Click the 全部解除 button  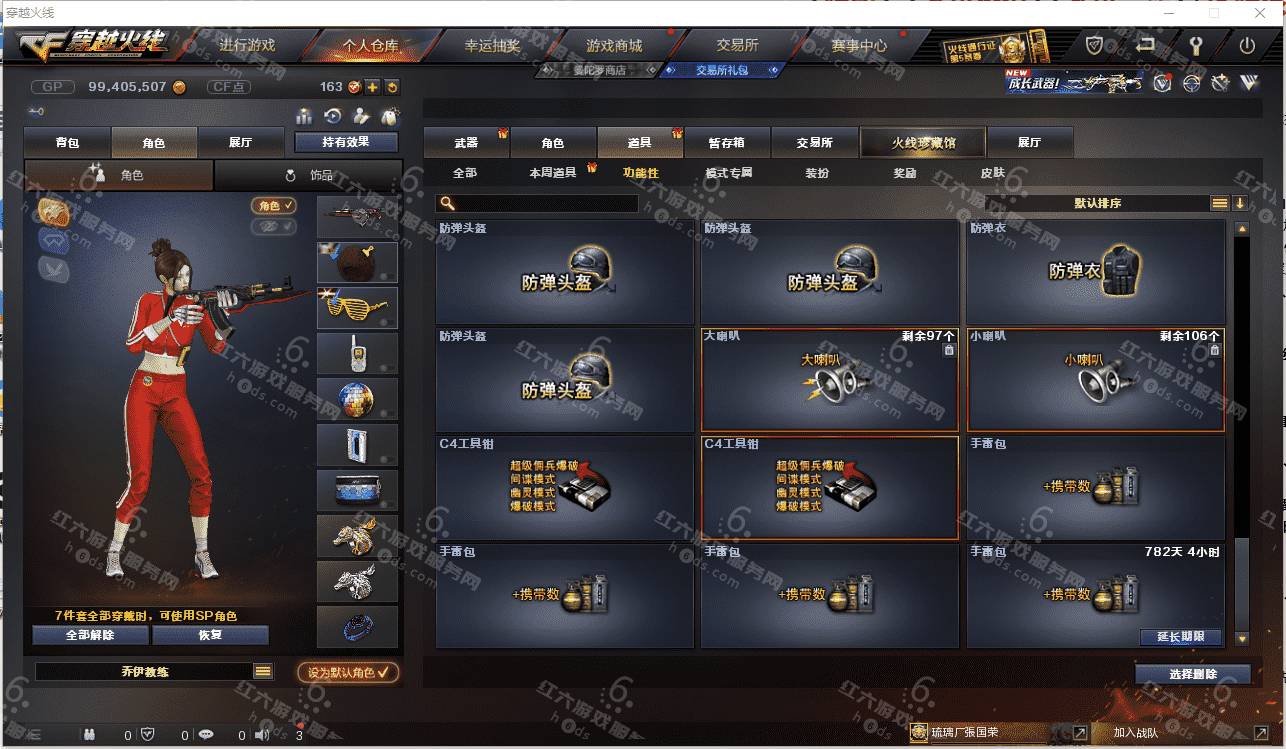click(x=90, y=635)
